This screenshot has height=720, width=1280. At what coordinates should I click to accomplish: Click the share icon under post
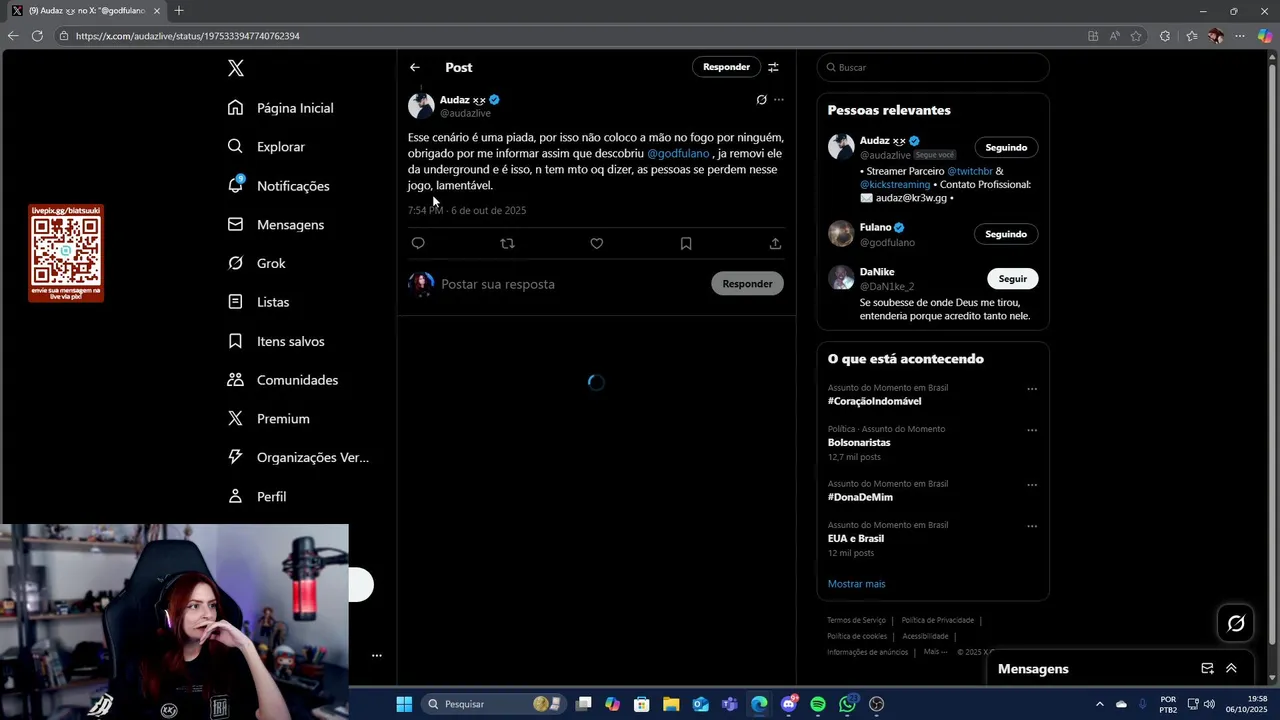(775, 243)
